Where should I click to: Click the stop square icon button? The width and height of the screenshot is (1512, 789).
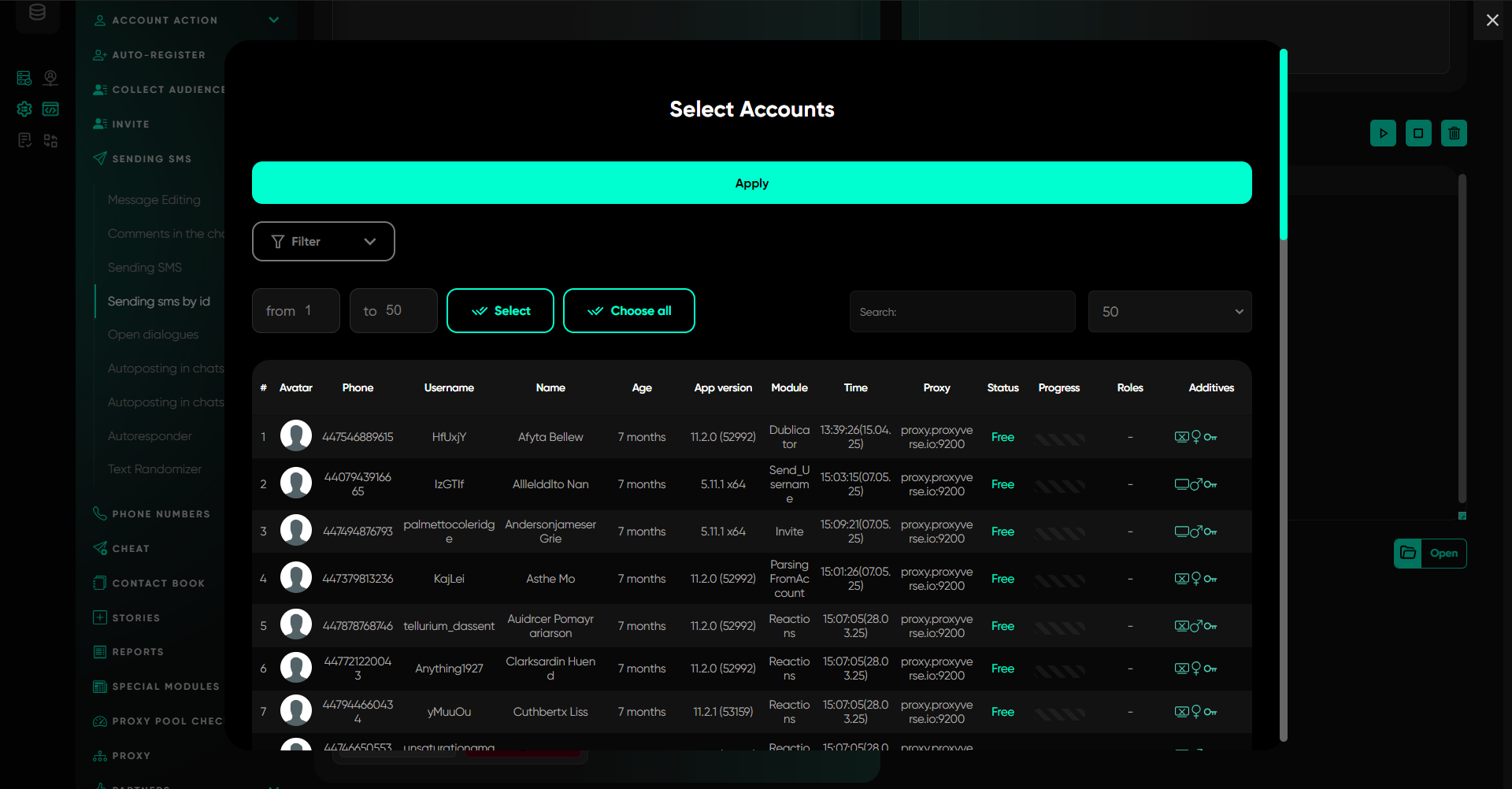1418,133
